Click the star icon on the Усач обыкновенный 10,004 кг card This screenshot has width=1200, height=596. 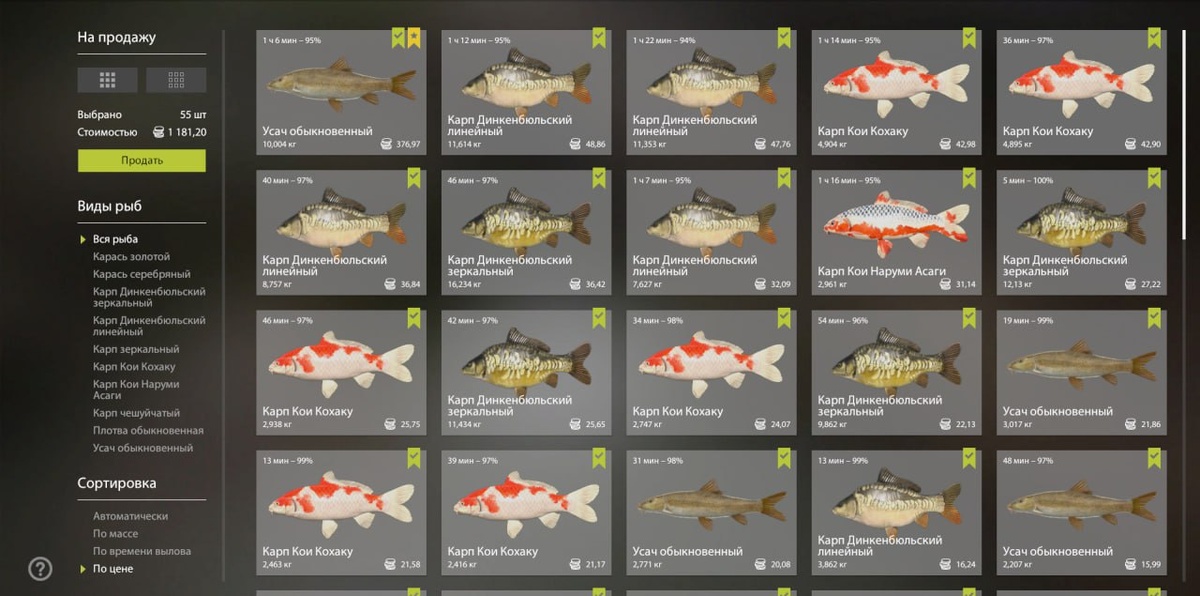click(x=414, y=39)
